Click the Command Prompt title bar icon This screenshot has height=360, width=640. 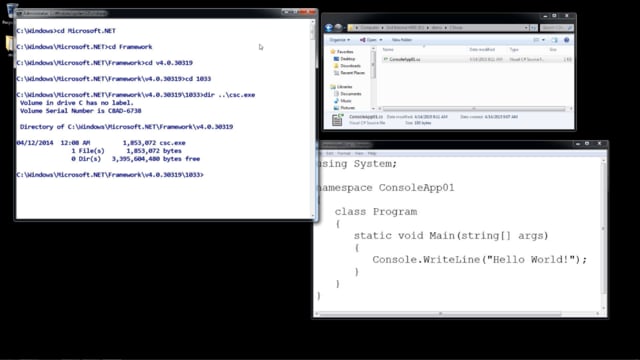[x=19, y=13]
